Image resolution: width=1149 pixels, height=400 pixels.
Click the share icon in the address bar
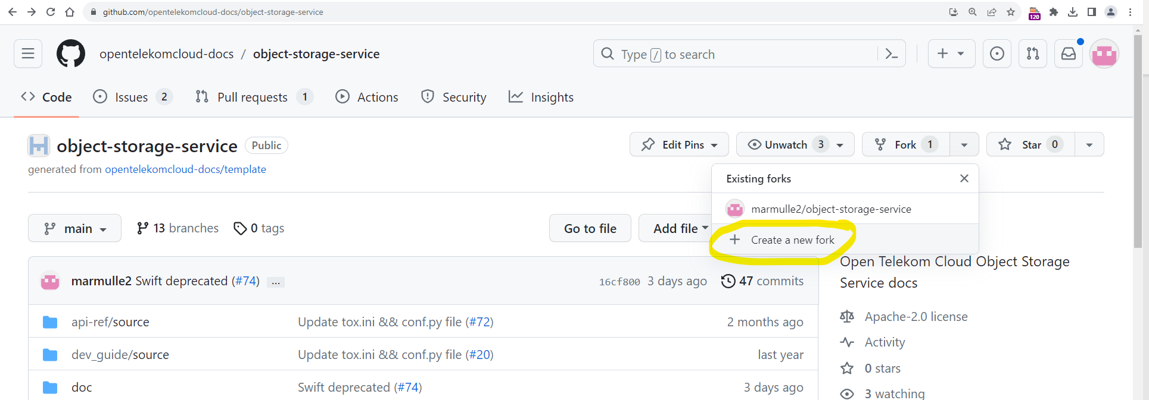click(991, 12)
